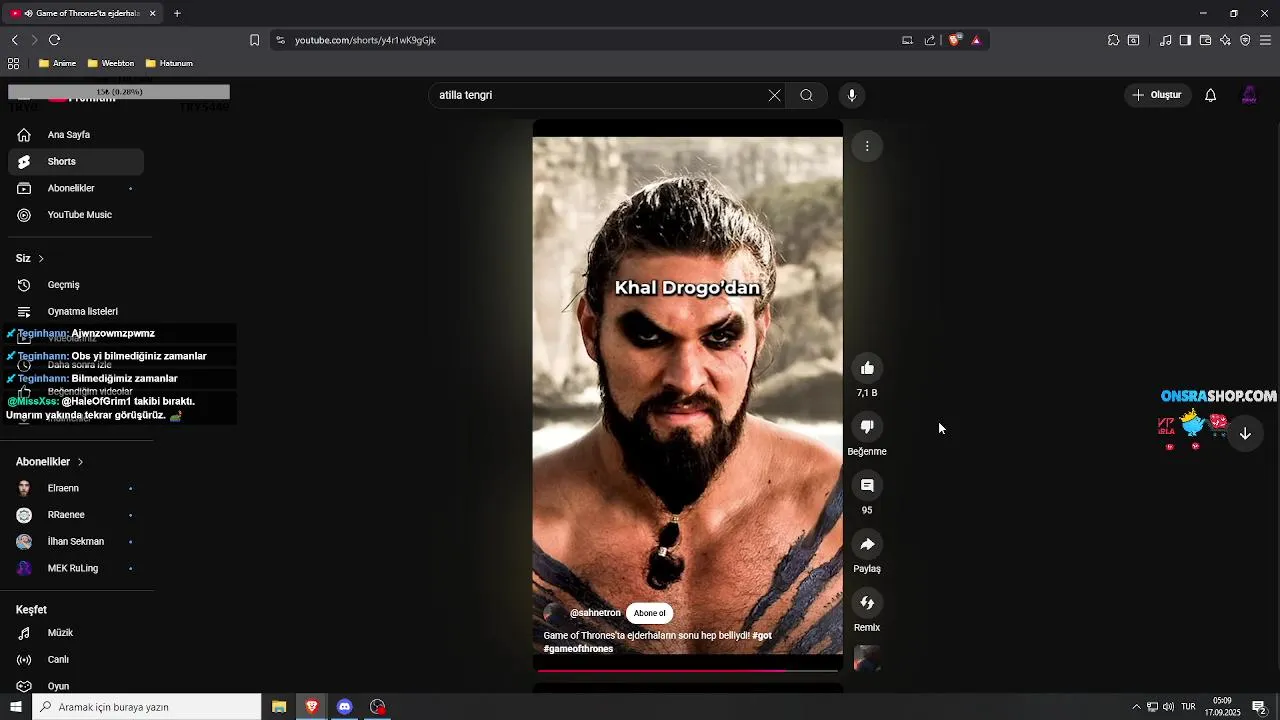Screen dimensions: 1280x720
Task: Open Windows Start menu
Action: tap(15, 707)
